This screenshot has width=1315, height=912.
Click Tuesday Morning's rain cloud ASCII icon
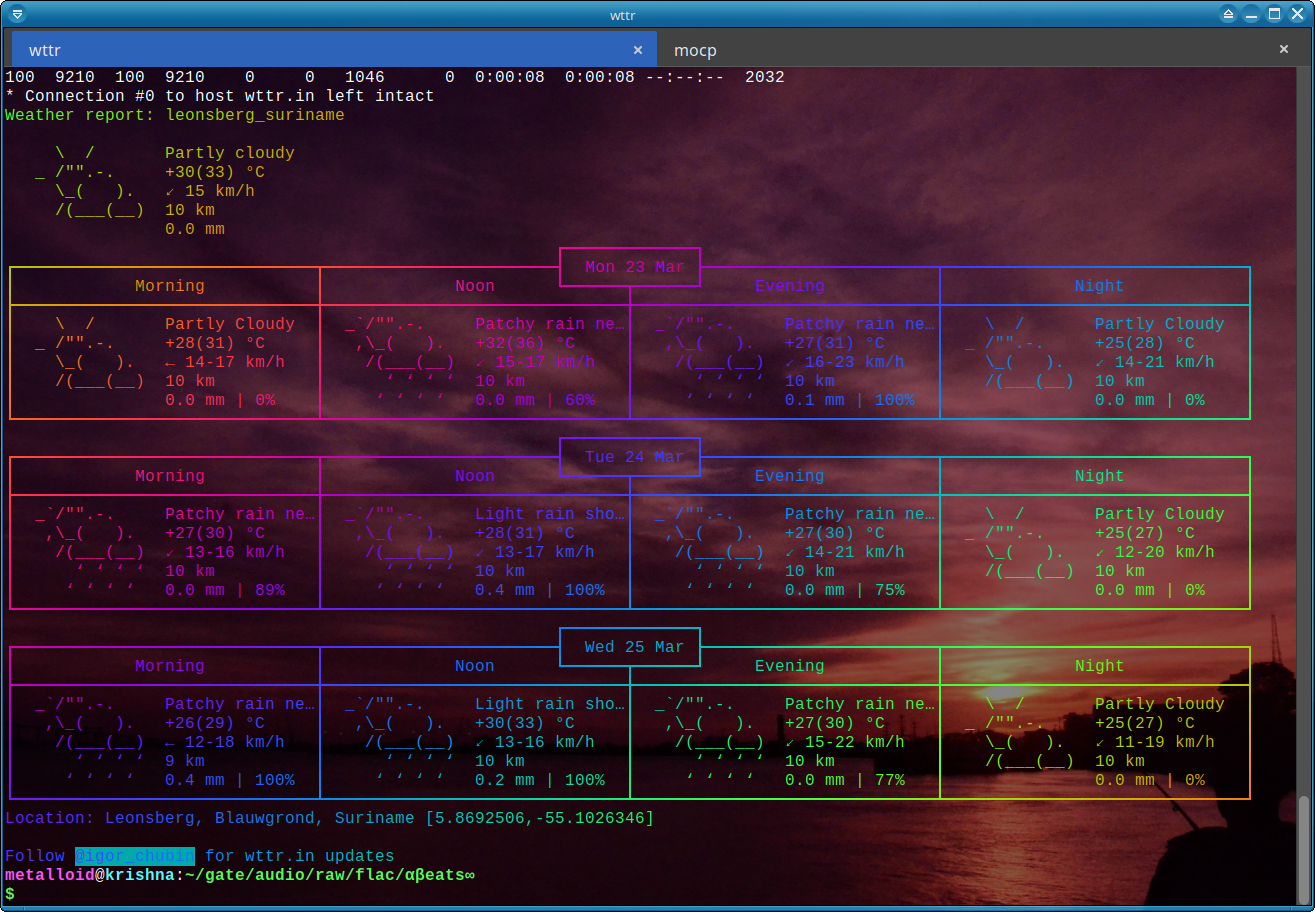[x=90, y=552]
